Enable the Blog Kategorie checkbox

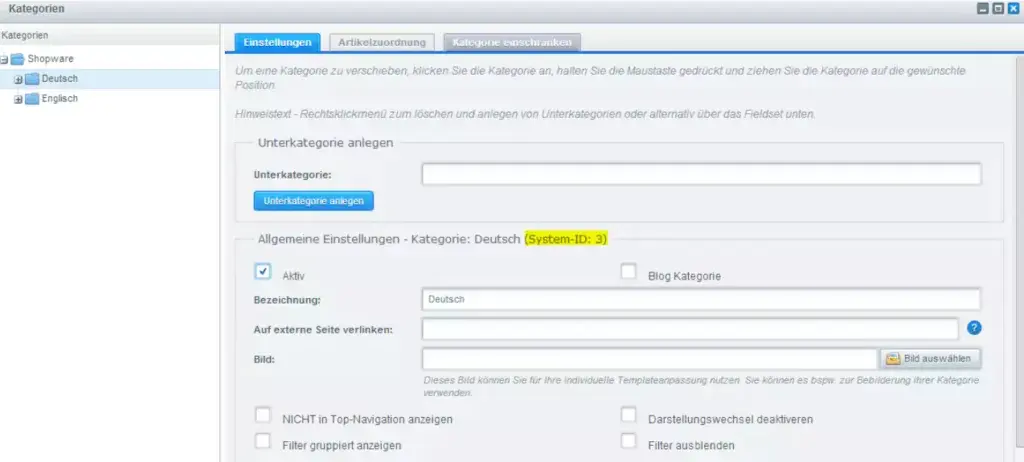point(628,271)
